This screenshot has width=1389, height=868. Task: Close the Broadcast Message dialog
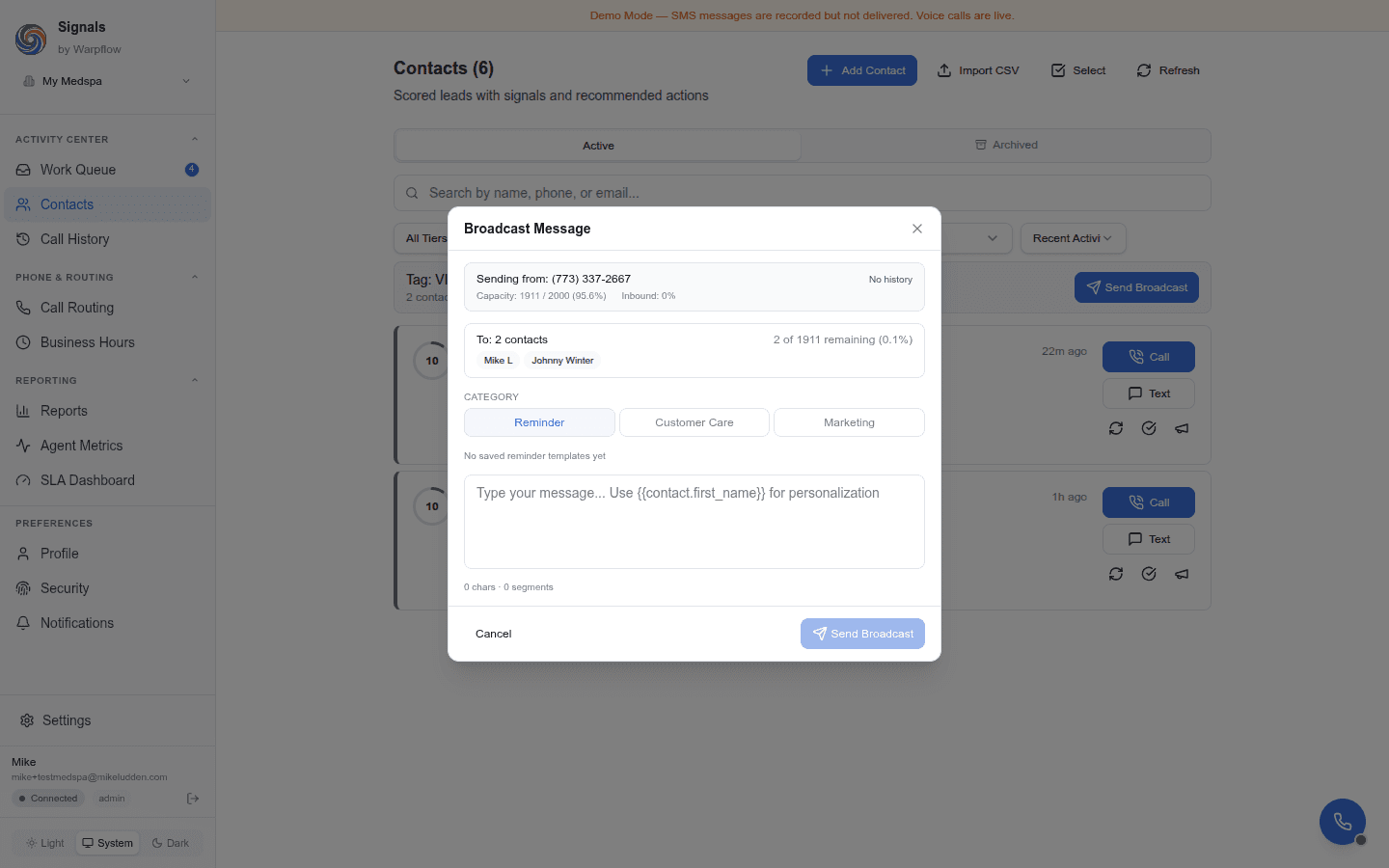[917, 229]
